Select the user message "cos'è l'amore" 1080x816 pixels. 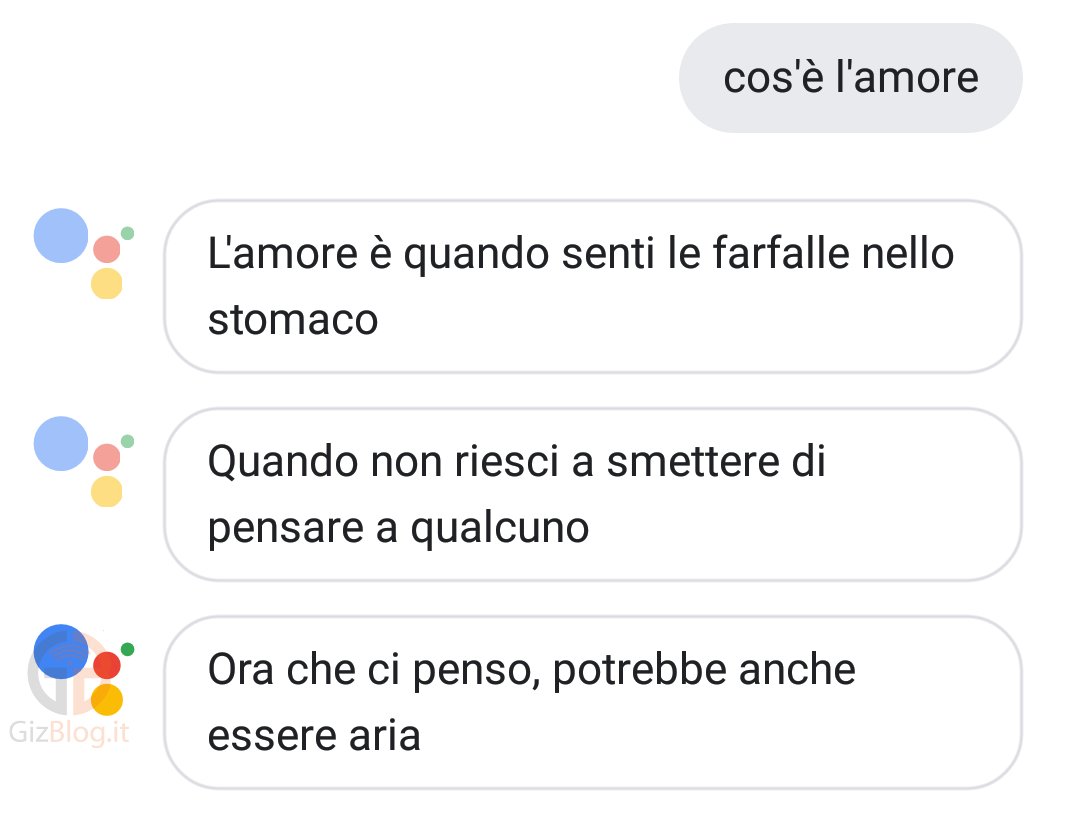pos(851,78)
